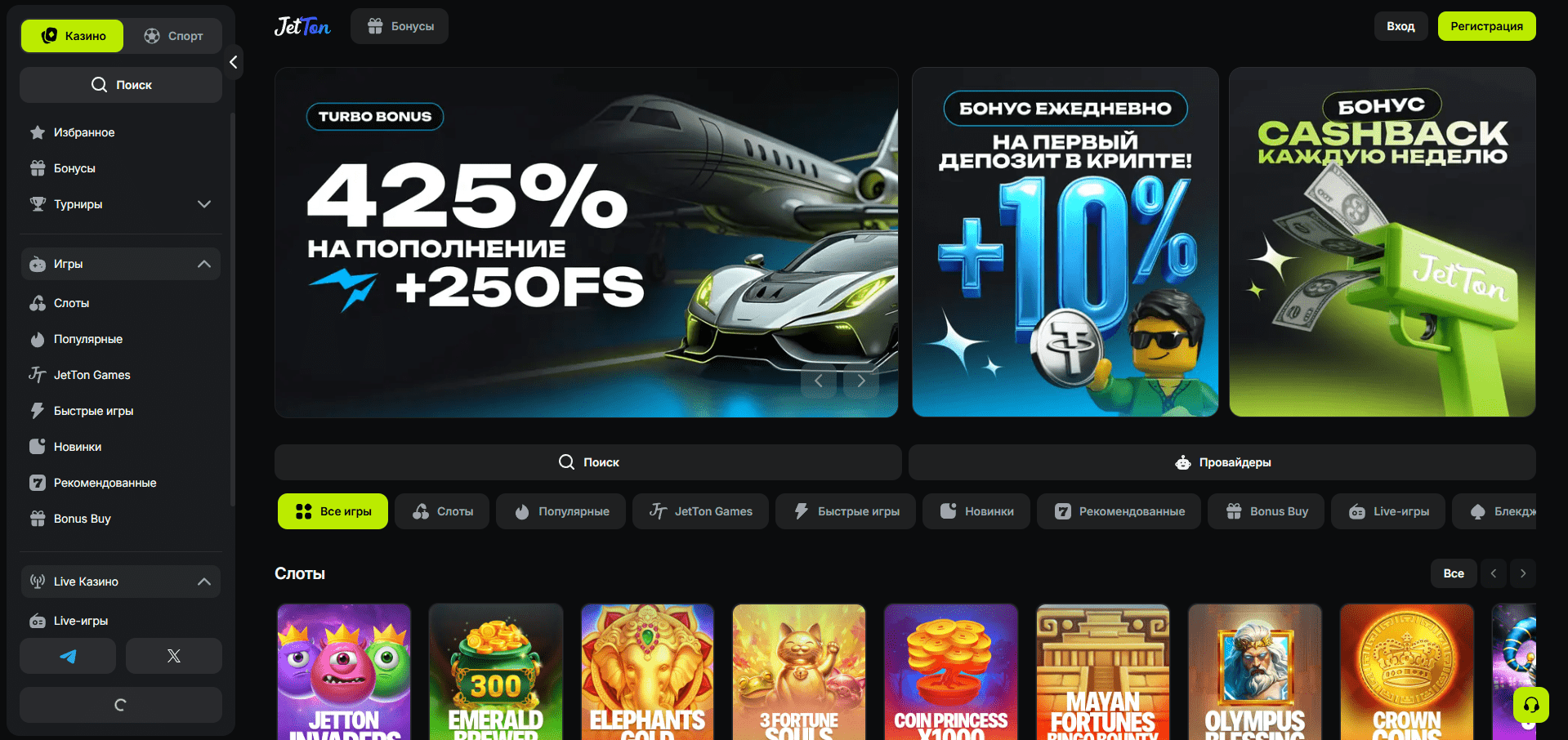
Task: Switch to Казино mode toggle
Action: click(72, 36)
